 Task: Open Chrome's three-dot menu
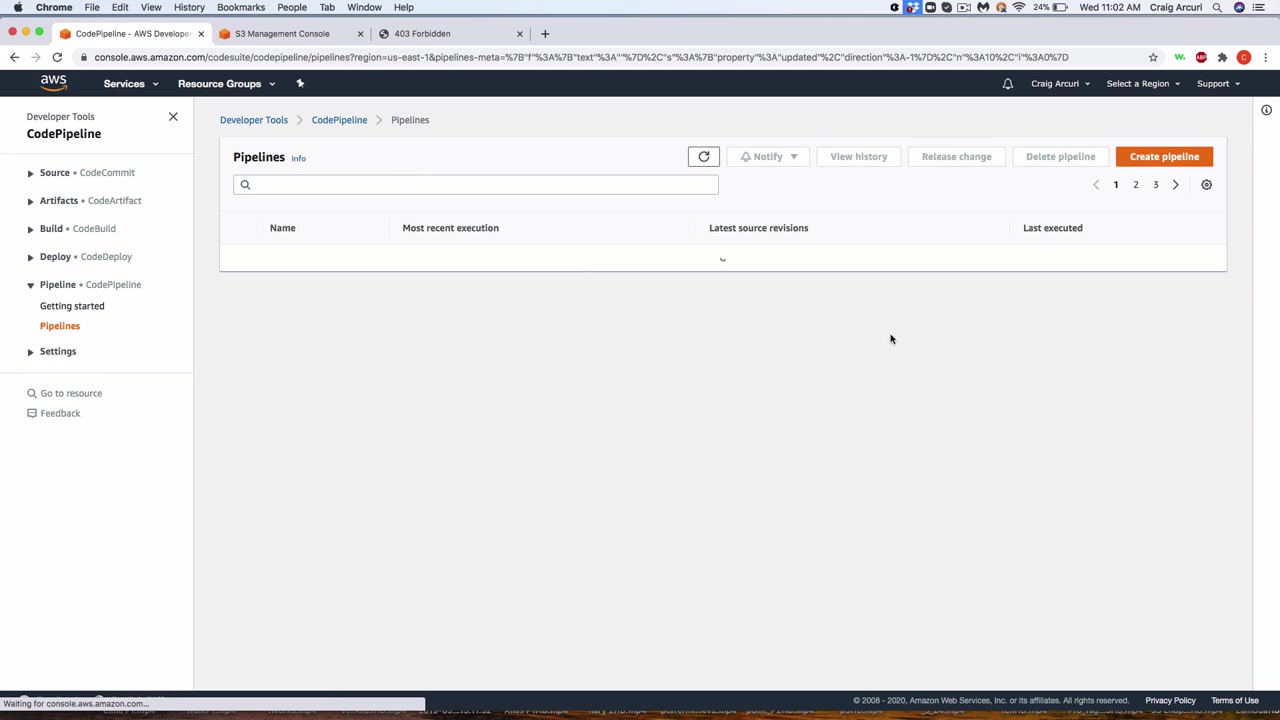point(1266,57)
